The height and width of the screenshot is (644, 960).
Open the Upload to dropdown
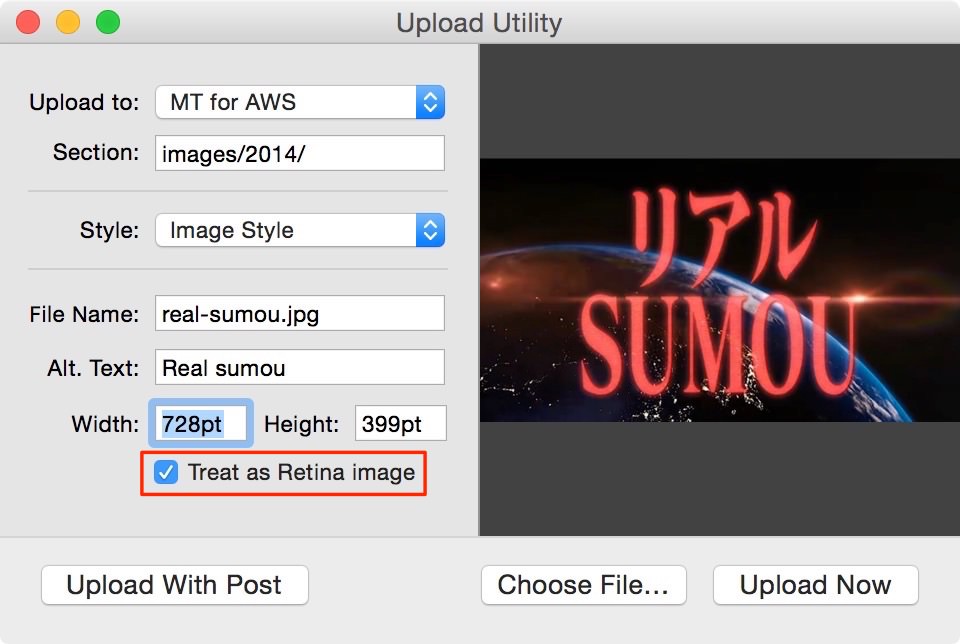pos(300,102)
